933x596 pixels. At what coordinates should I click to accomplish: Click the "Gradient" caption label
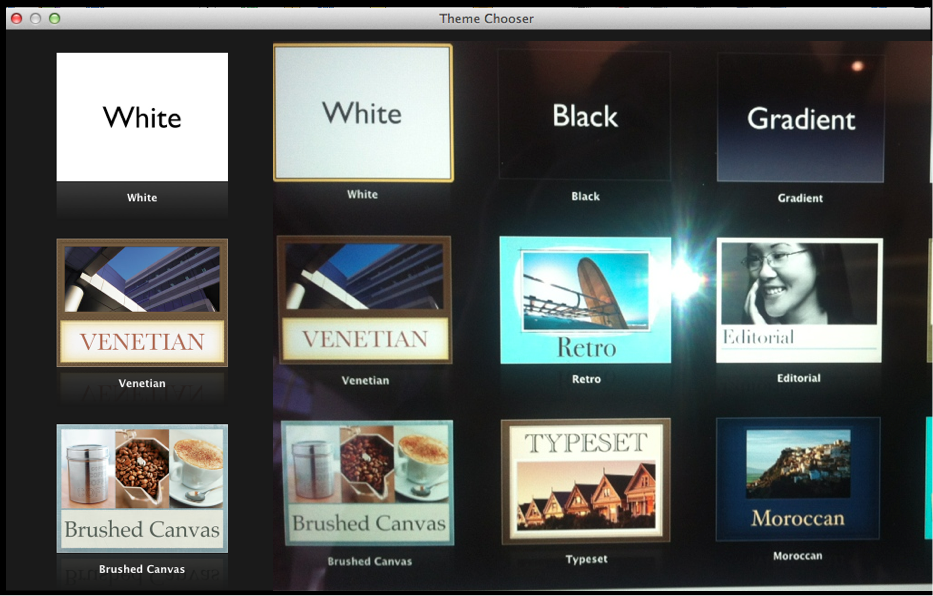pos(800,198)
